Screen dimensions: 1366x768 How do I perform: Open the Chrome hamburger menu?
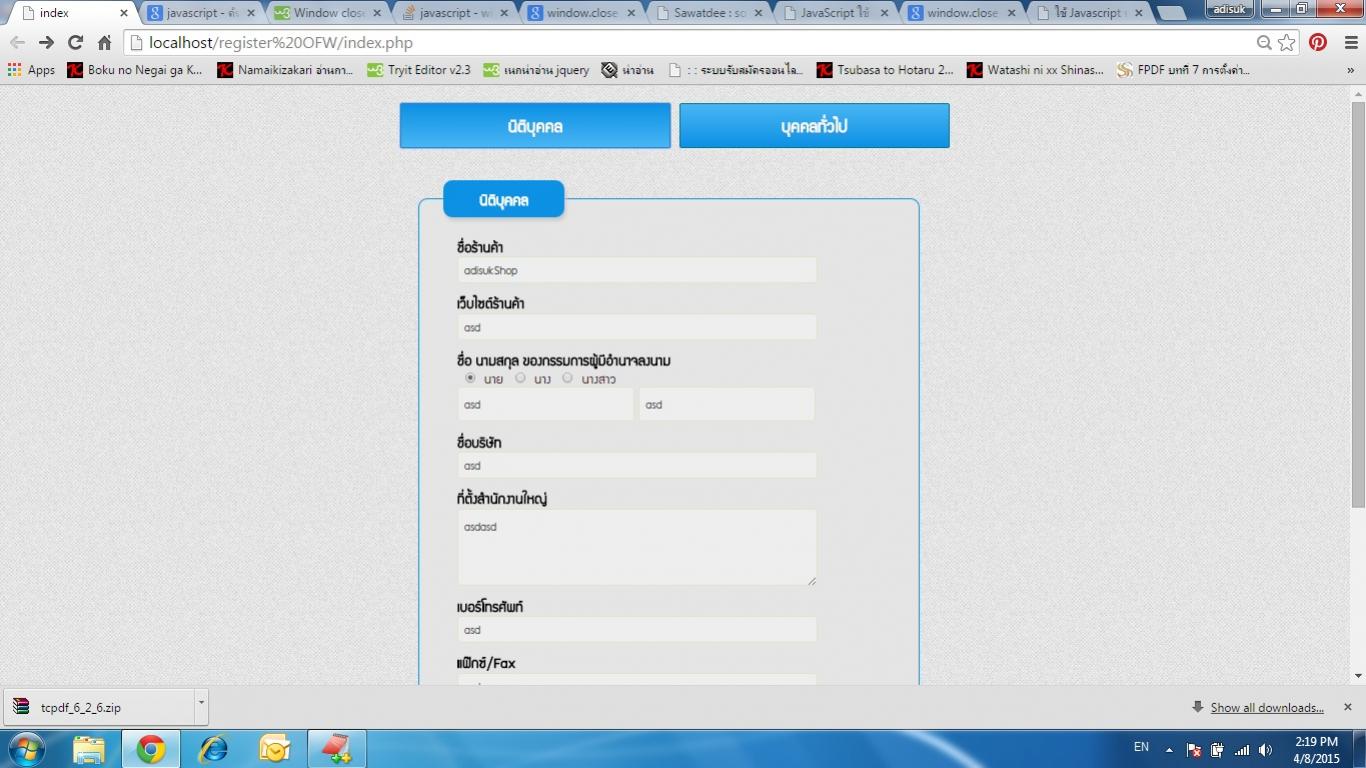[1350, 43]
